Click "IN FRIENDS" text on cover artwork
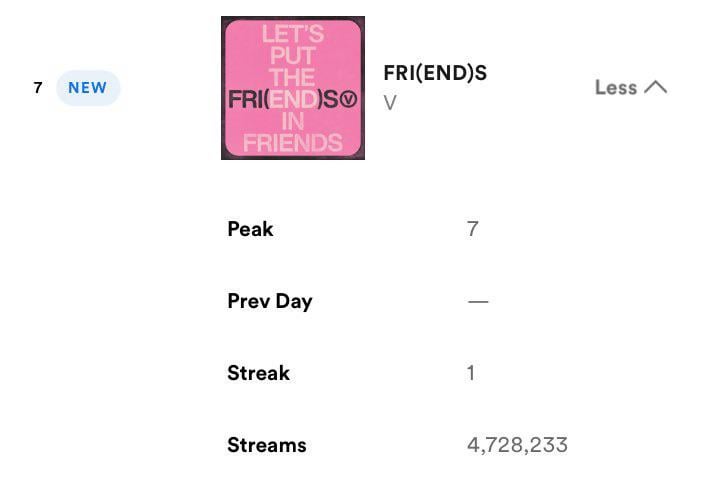 tap(292, 133)
